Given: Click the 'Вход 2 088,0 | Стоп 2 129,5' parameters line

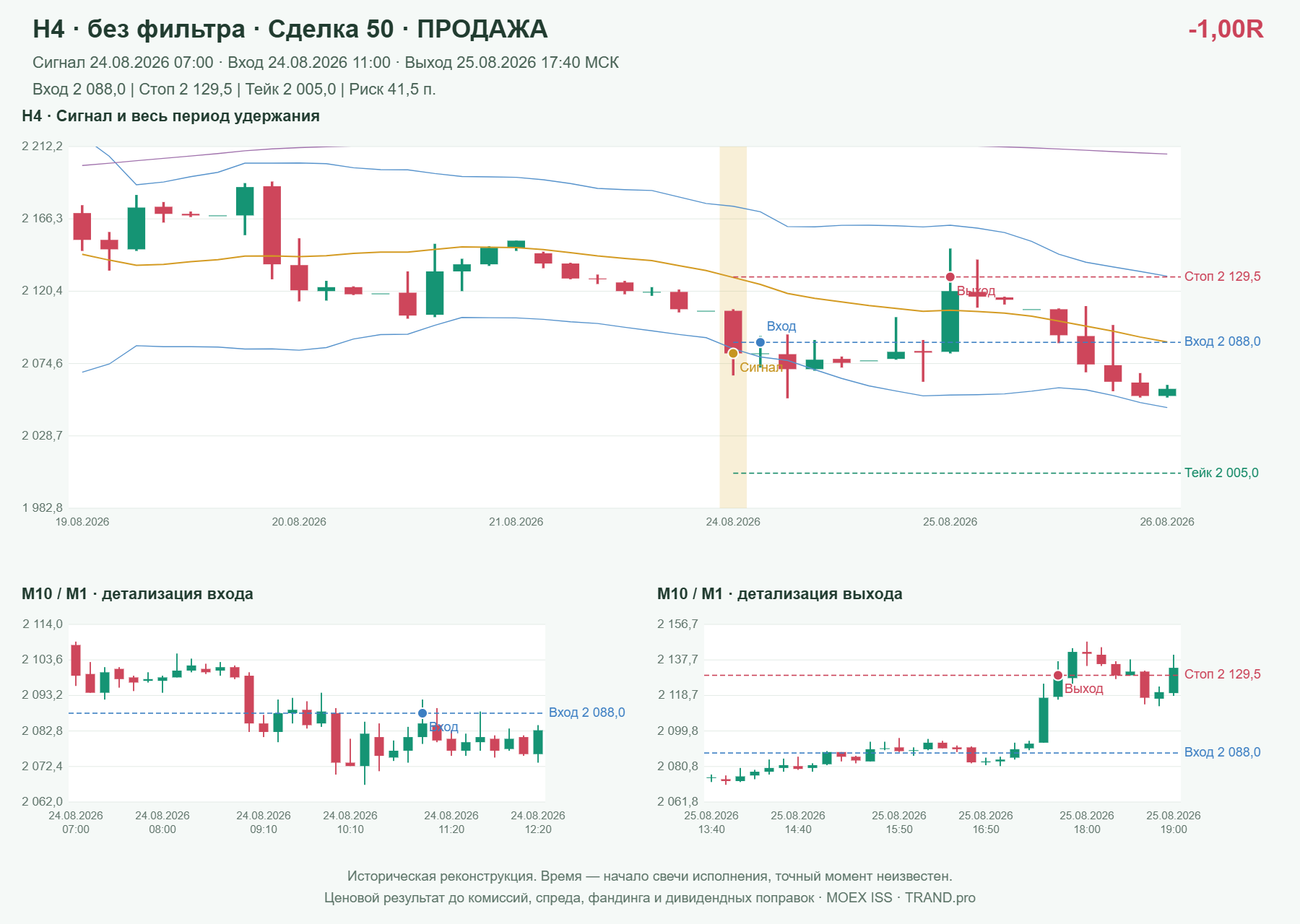Looking at the screenshot, I should point(234,90).
